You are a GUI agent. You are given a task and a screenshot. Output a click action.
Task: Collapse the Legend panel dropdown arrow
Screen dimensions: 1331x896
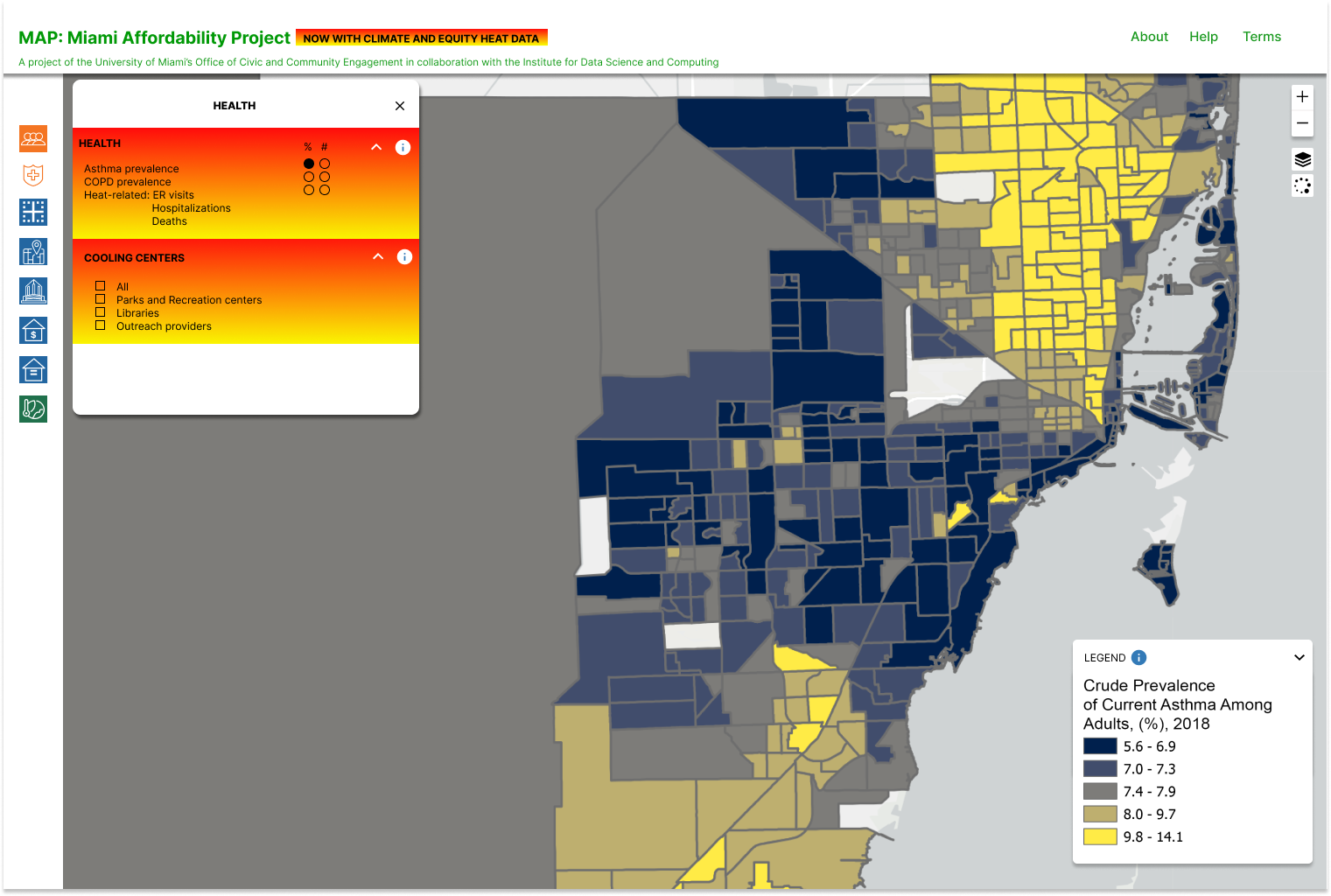[x=1299, y=657]
